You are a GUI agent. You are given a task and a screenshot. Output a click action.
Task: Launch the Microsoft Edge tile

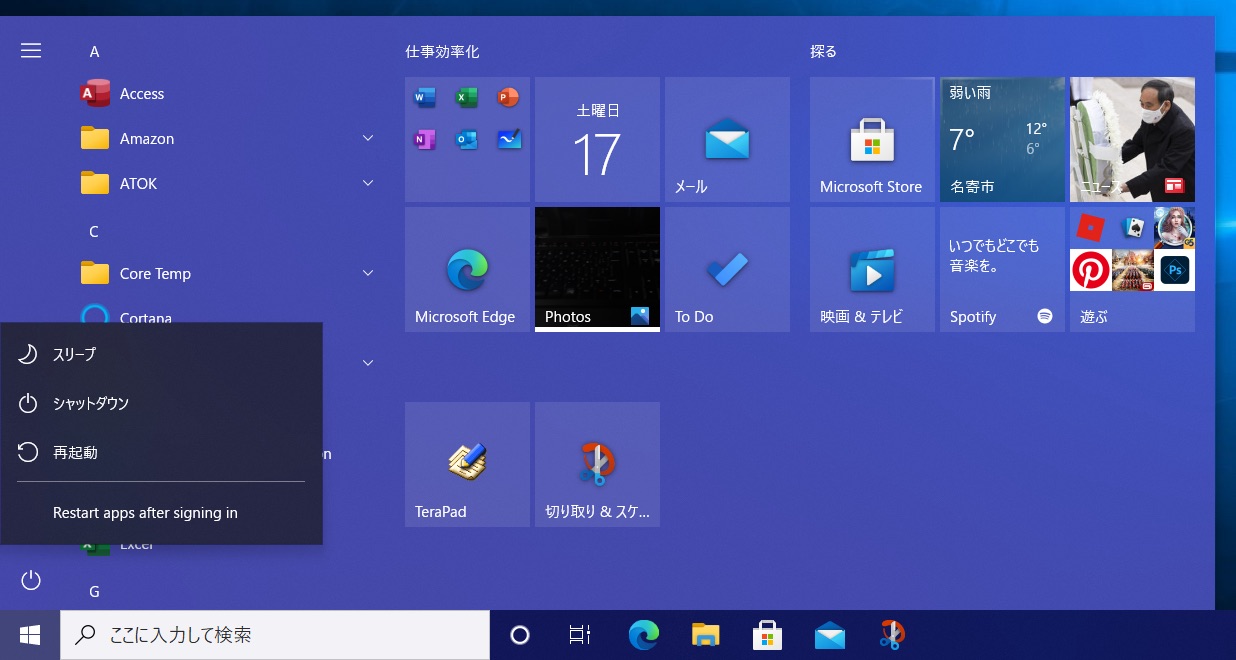coord(467,269)
